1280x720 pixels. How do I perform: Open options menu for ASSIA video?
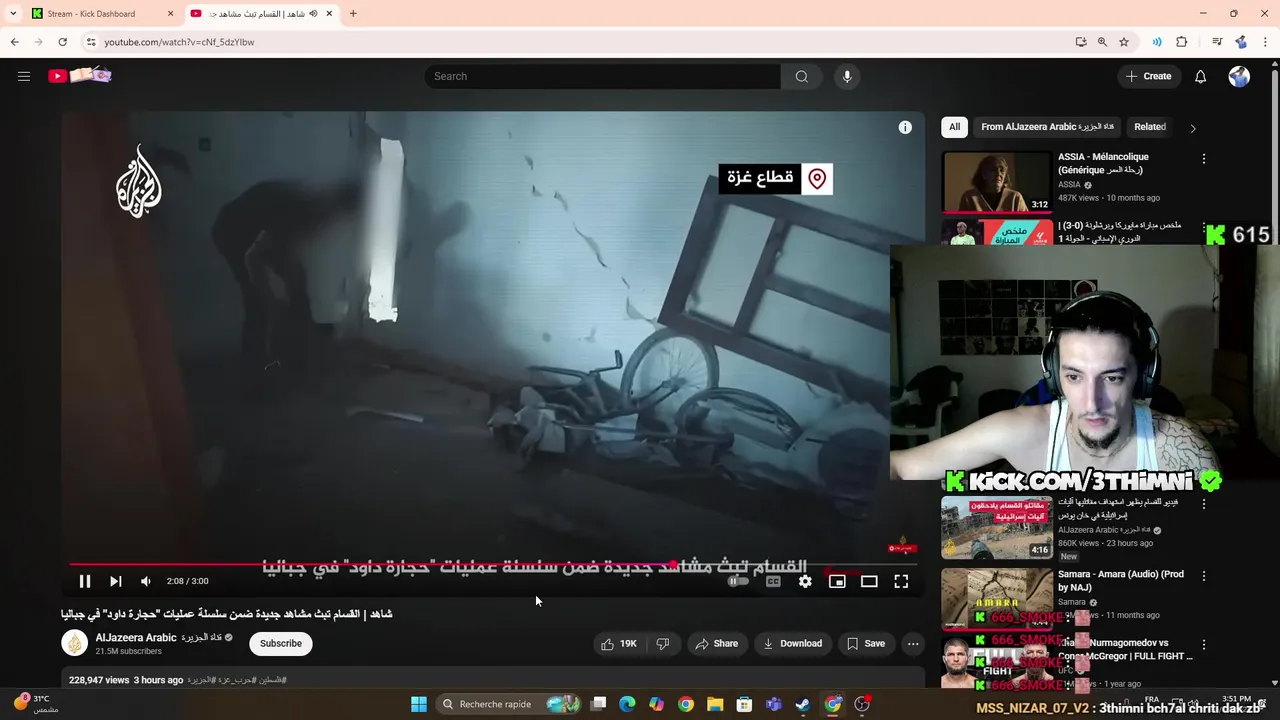(1204, 159)
